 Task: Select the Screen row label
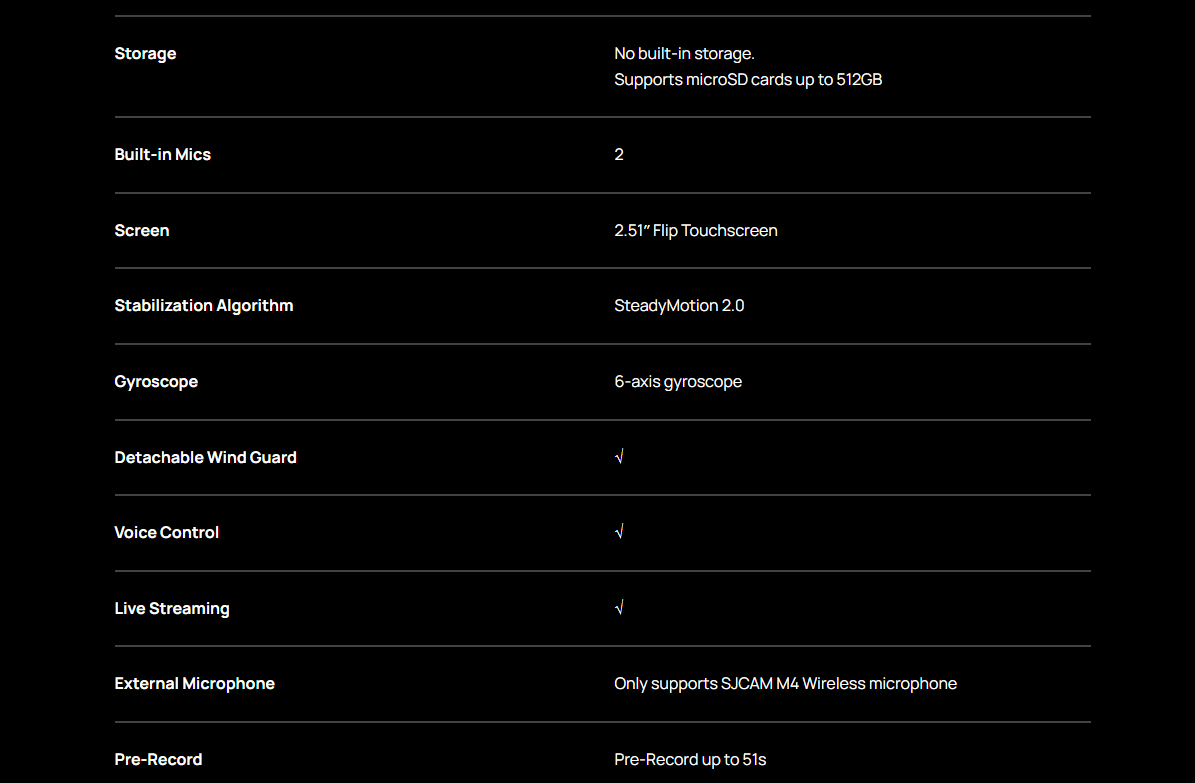click(142, 231)
